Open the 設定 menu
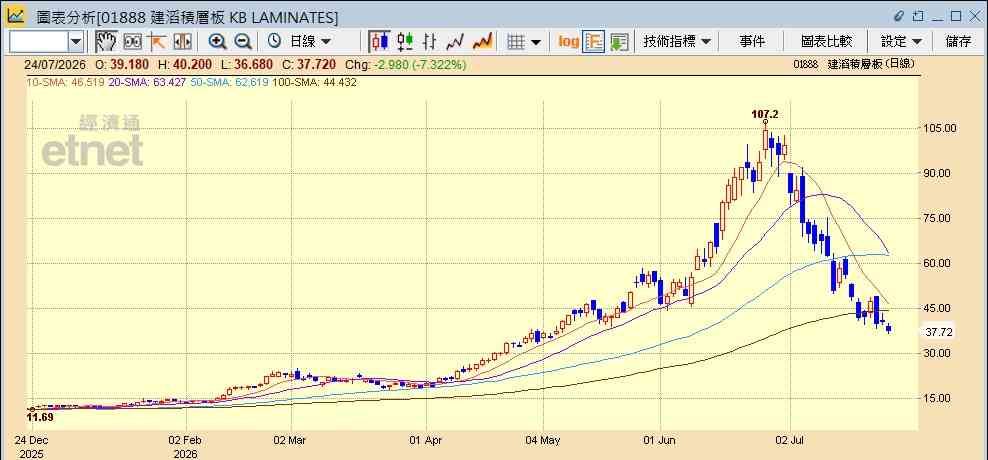 pyautogui.click(x=901, y=42)
